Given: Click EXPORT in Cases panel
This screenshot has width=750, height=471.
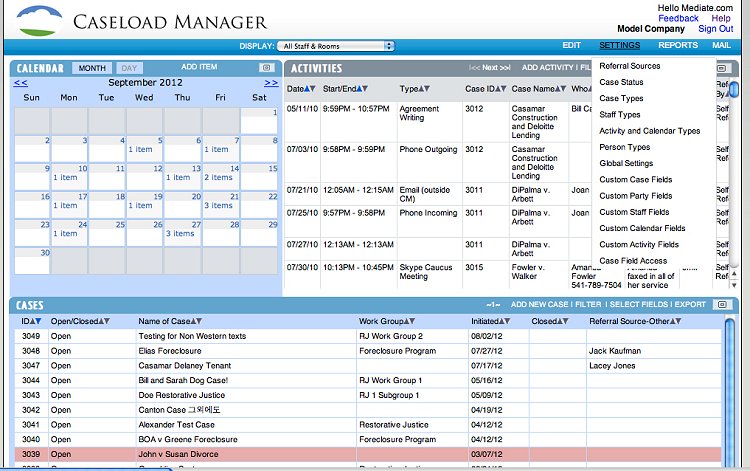Looking at the screenshot, I should (x=690, y=305).
